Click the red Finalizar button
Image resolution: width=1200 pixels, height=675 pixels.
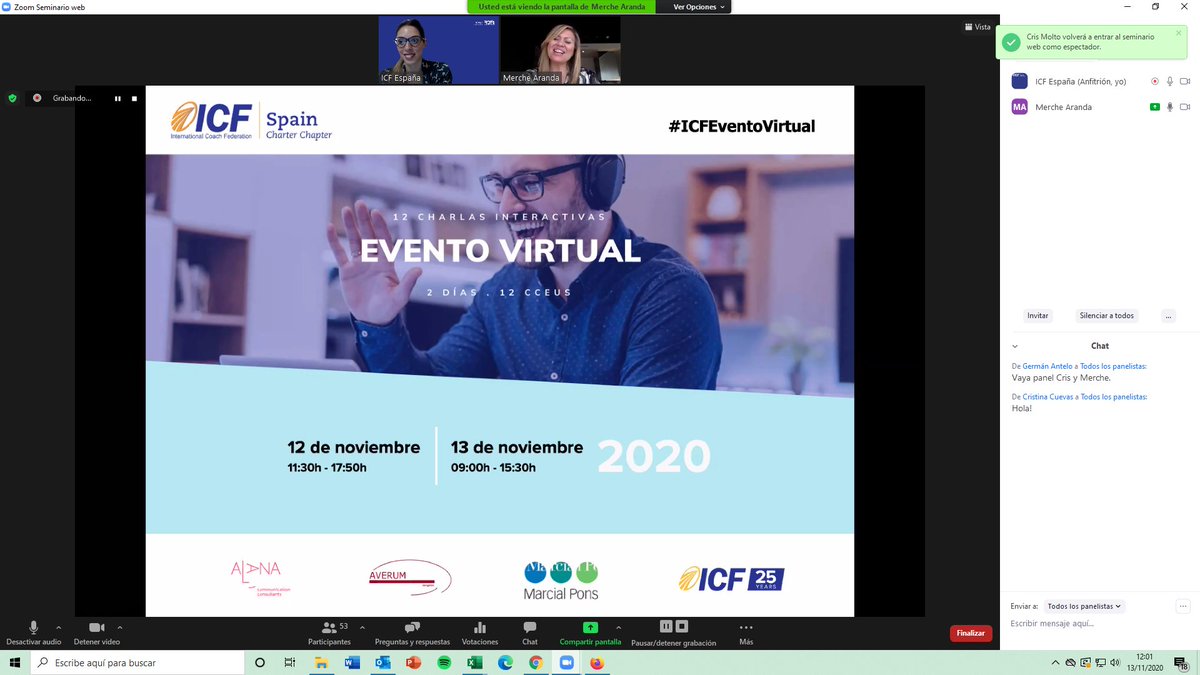[x=970, y=633]
